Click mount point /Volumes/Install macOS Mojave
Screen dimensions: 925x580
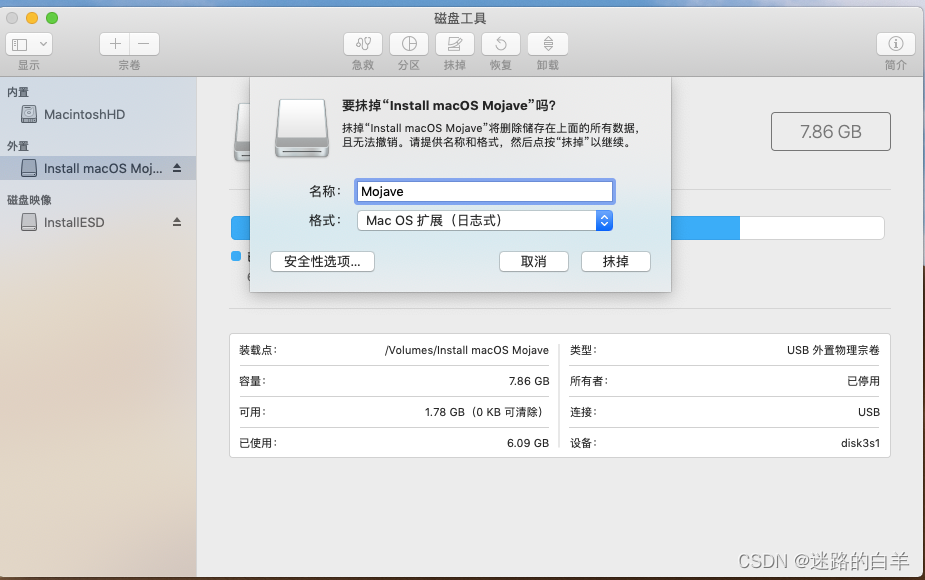[467, 350]
